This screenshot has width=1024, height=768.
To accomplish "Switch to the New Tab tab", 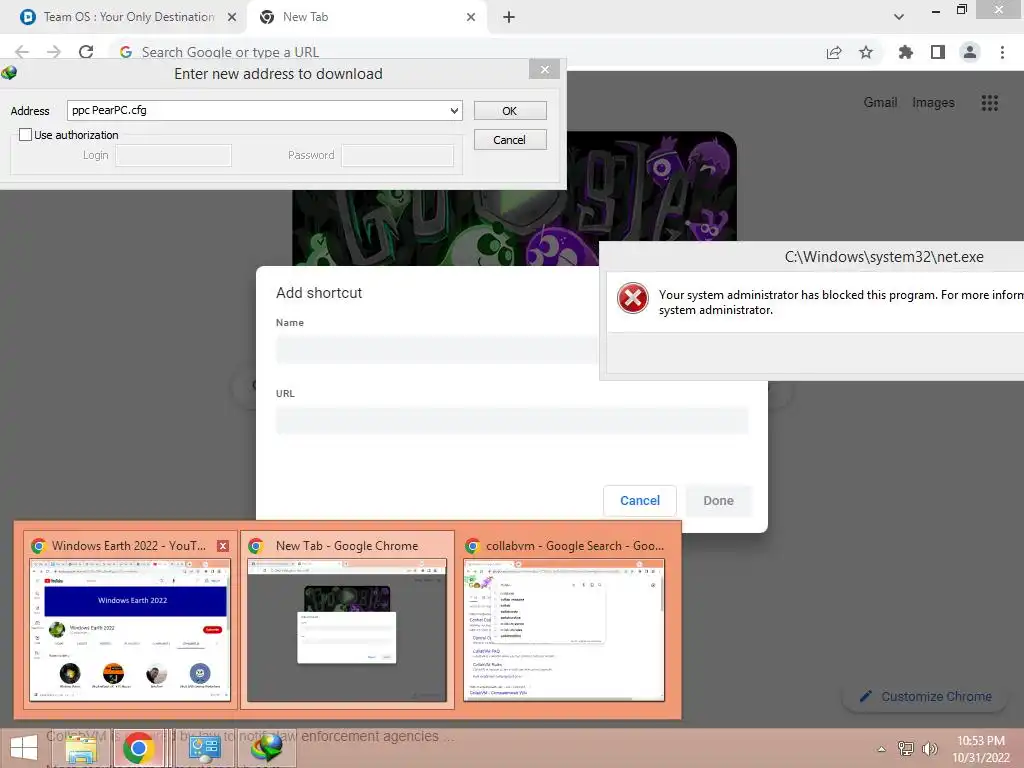I will pyautogui.click(x=366, y=17).
